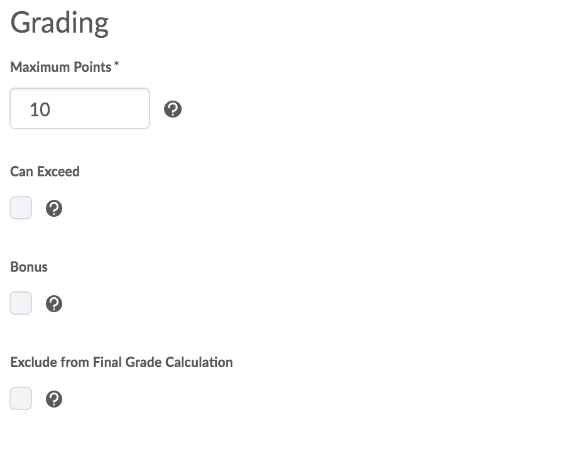Click the required asterisk after Maximum Points

coord(117,64)
